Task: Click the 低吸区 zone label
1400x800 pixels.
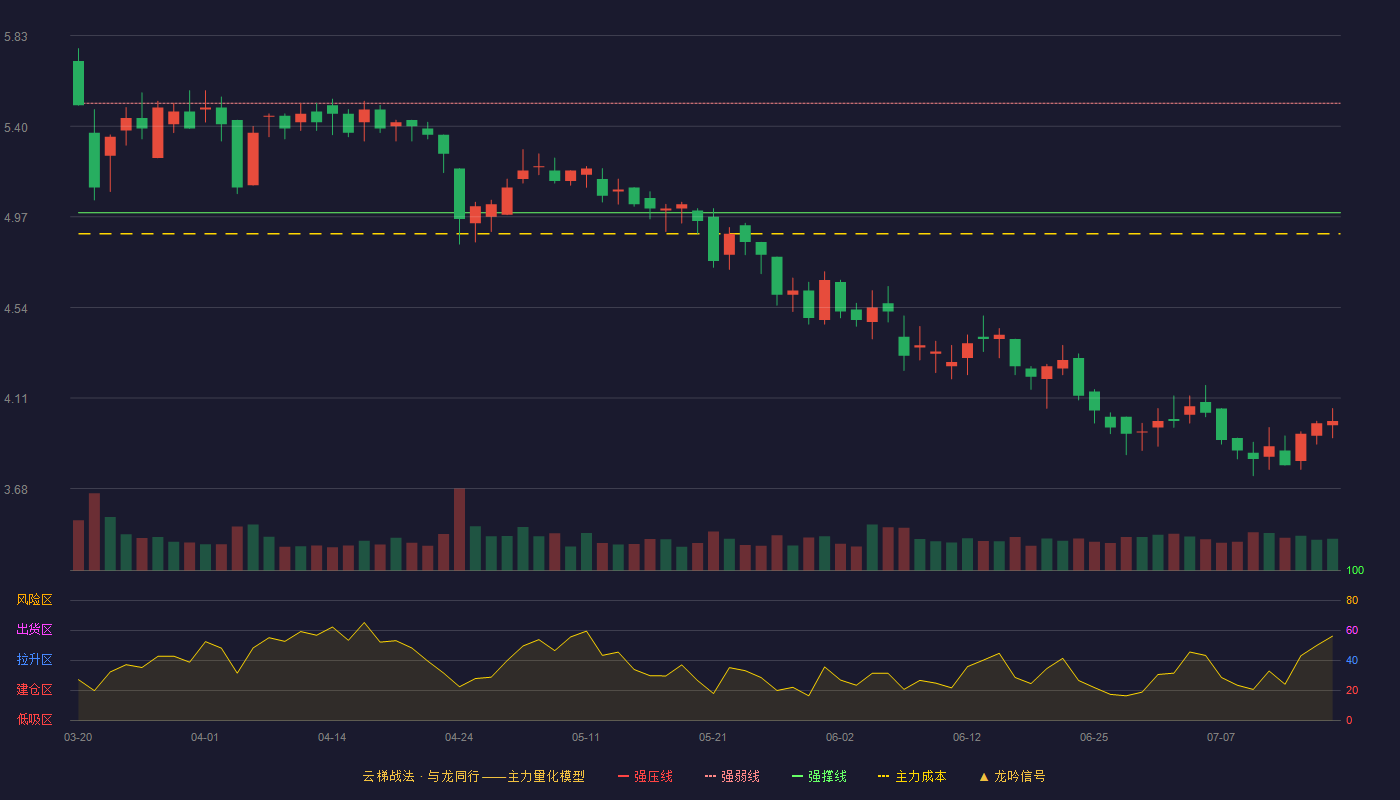Action: point(34,719)
